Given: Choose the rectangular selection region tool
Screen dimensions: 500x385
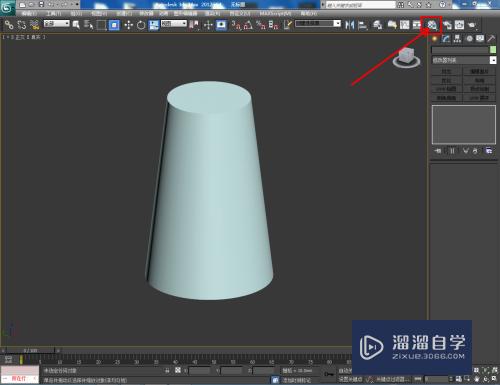Looking at the screenshot, I should [101, 25].
